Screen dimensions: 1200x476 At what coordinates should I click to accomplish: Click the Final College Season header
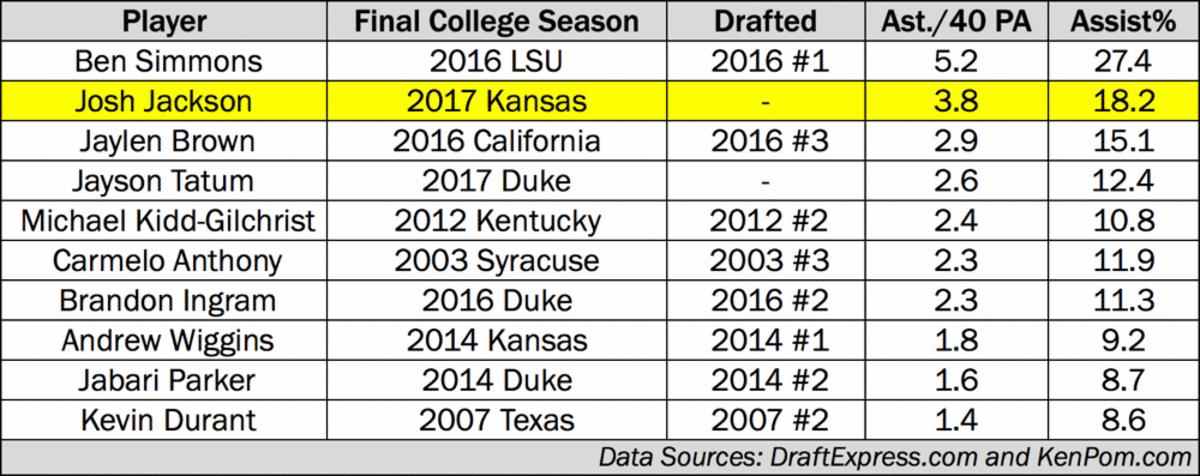496,22
